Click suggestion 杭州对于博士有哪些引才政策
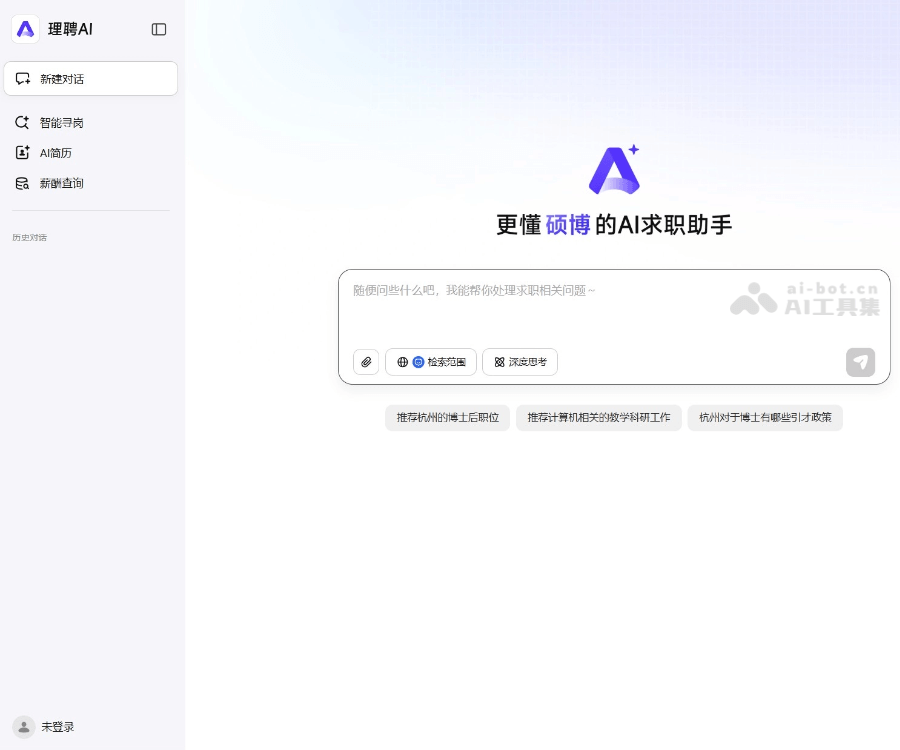Screen dimensions: 900x750 [x=765, y=418]
